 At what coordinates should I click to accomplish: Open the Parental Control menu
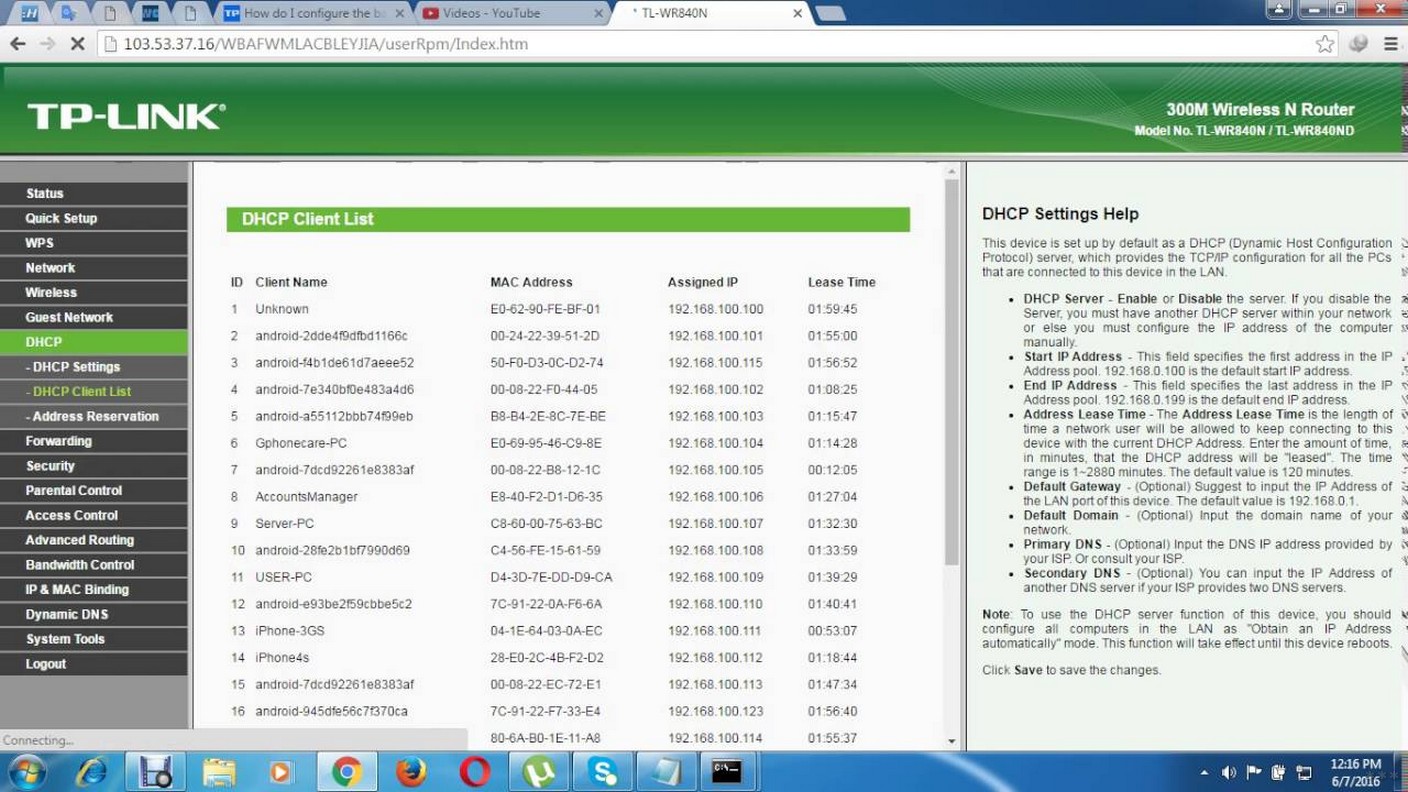tap(93, 490)
